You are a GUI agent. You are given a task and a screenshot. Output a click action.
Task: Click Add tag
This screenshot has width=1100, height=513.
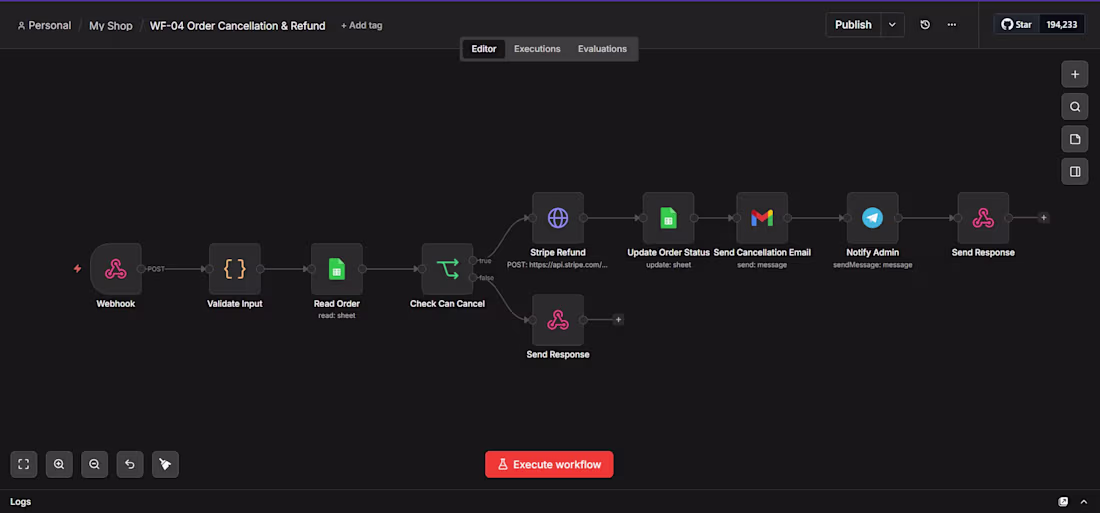(x=361, y=25)
